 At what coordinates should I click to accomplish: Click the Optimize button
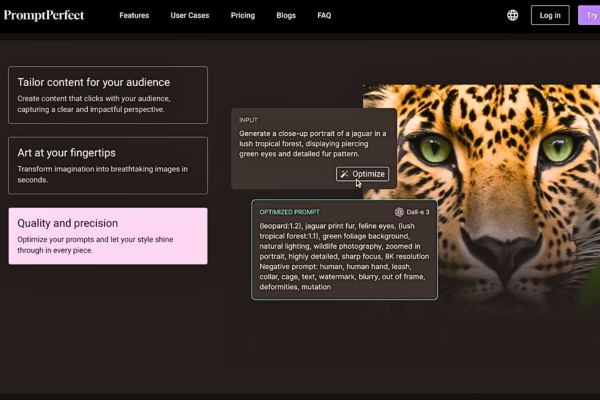[x=362, y=174]
